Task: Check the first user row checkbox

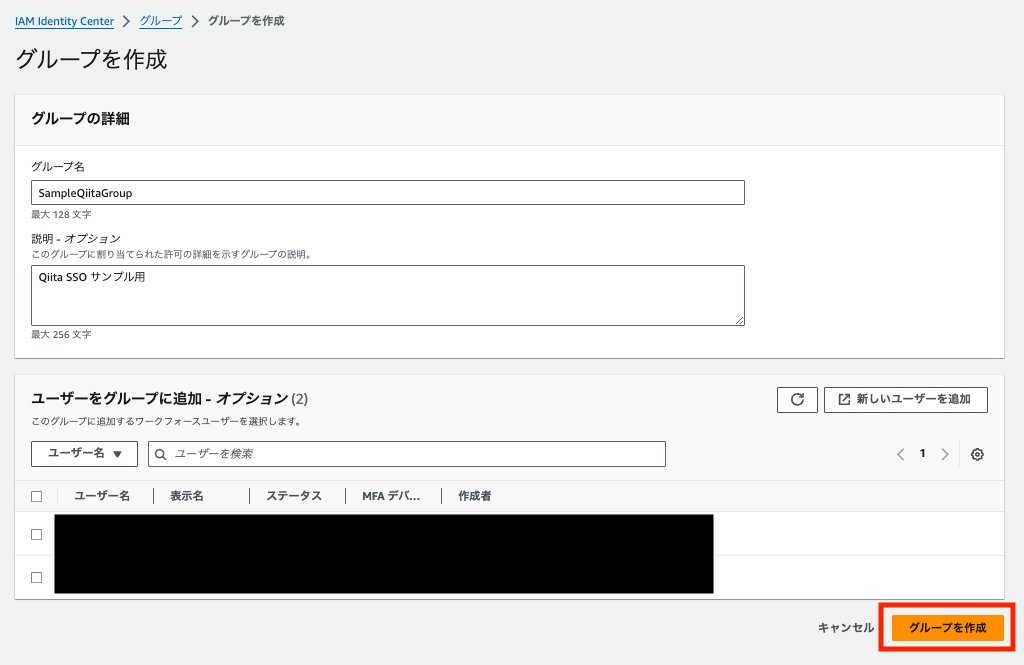Action: (36, 534)
